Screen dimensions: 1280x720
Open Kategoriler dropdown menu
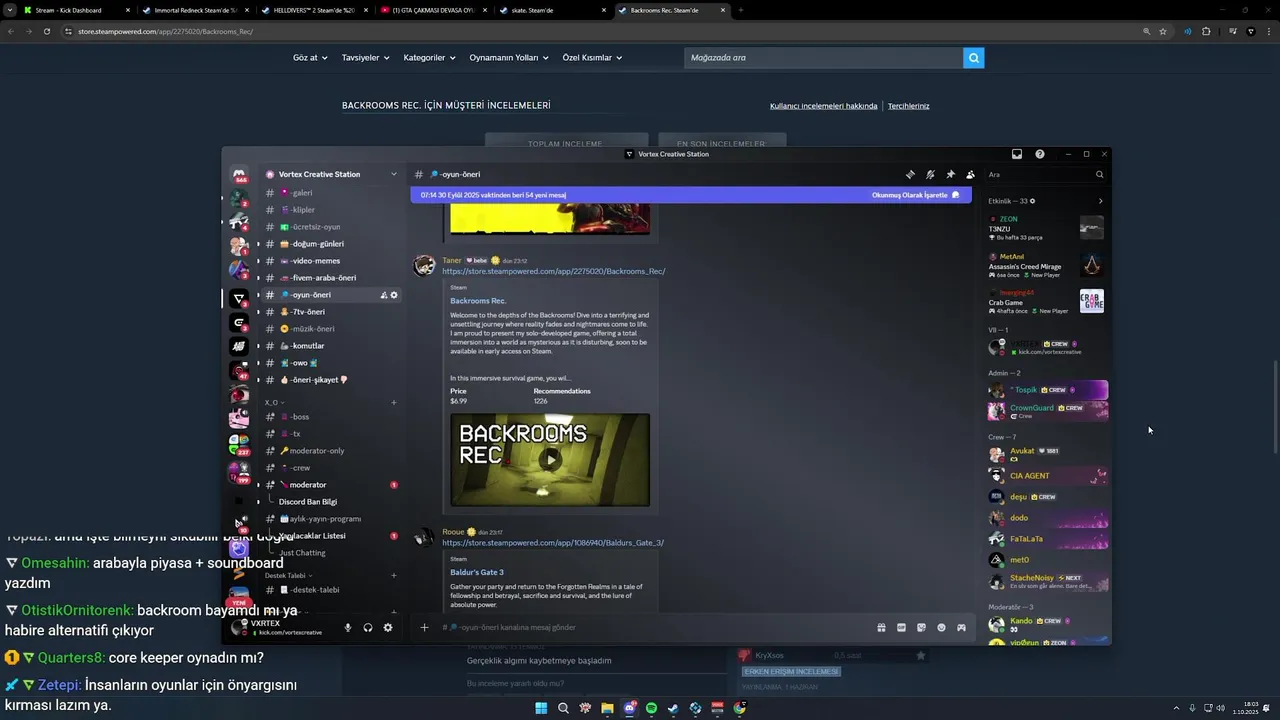(x=429, y=58)
